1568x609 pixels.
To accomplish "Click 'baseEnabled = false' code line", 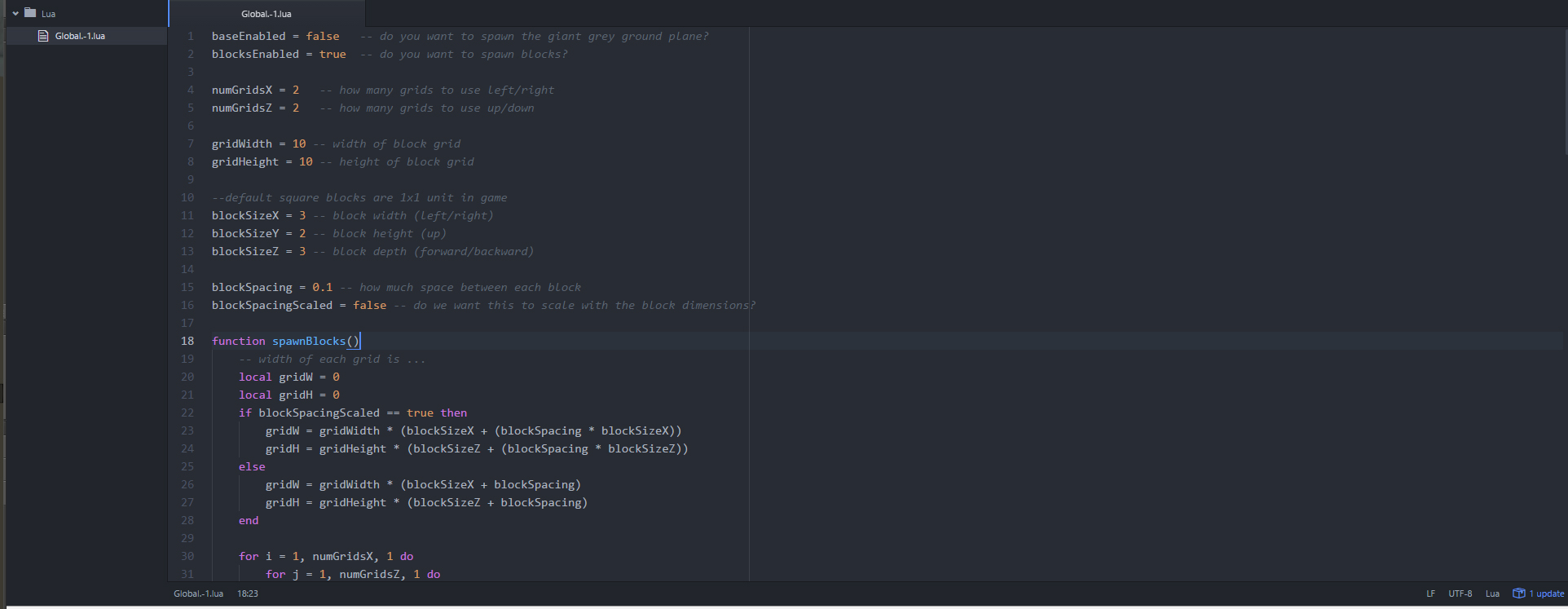I will coord(275,36).
